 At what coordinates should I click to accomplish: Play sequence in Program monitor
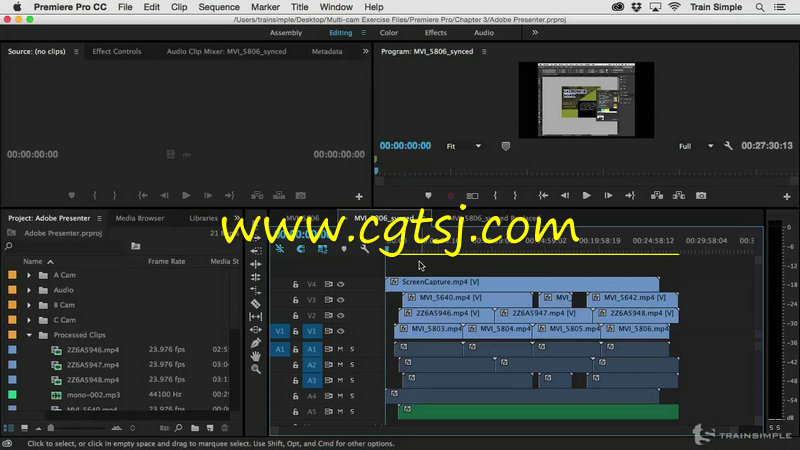[586, 195]
